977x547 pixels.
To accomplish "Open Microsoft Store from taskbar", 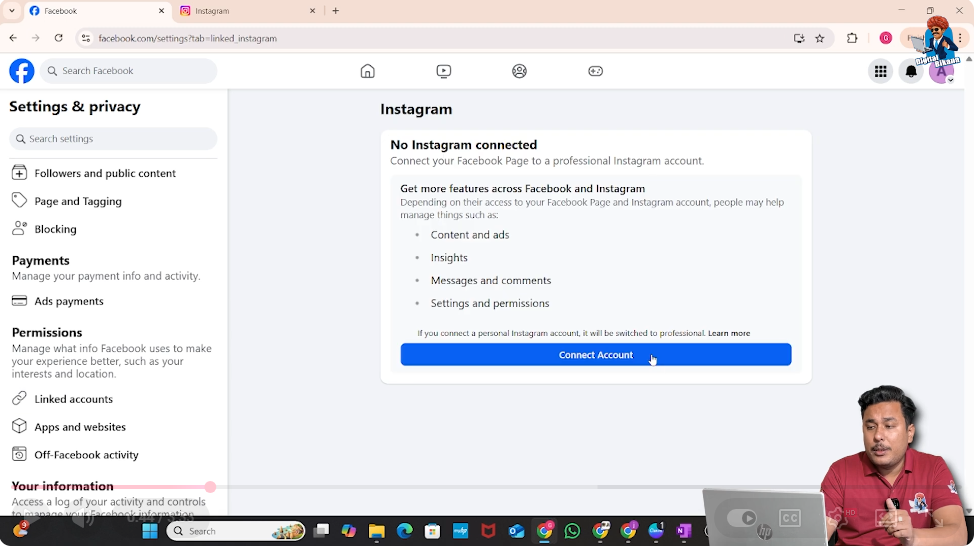I will (x=432, y=531).
